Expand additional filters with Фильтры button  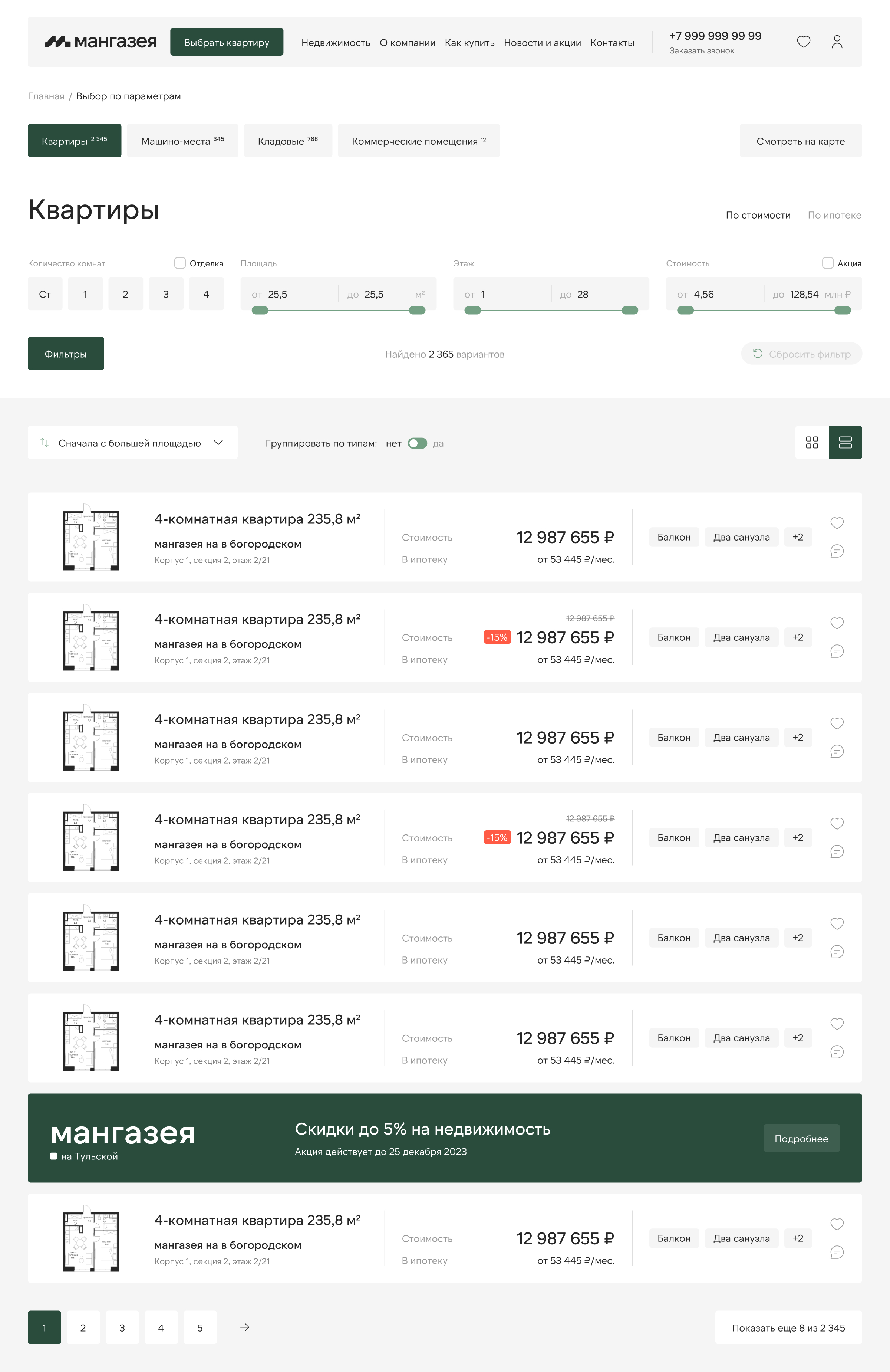[66, 353]
